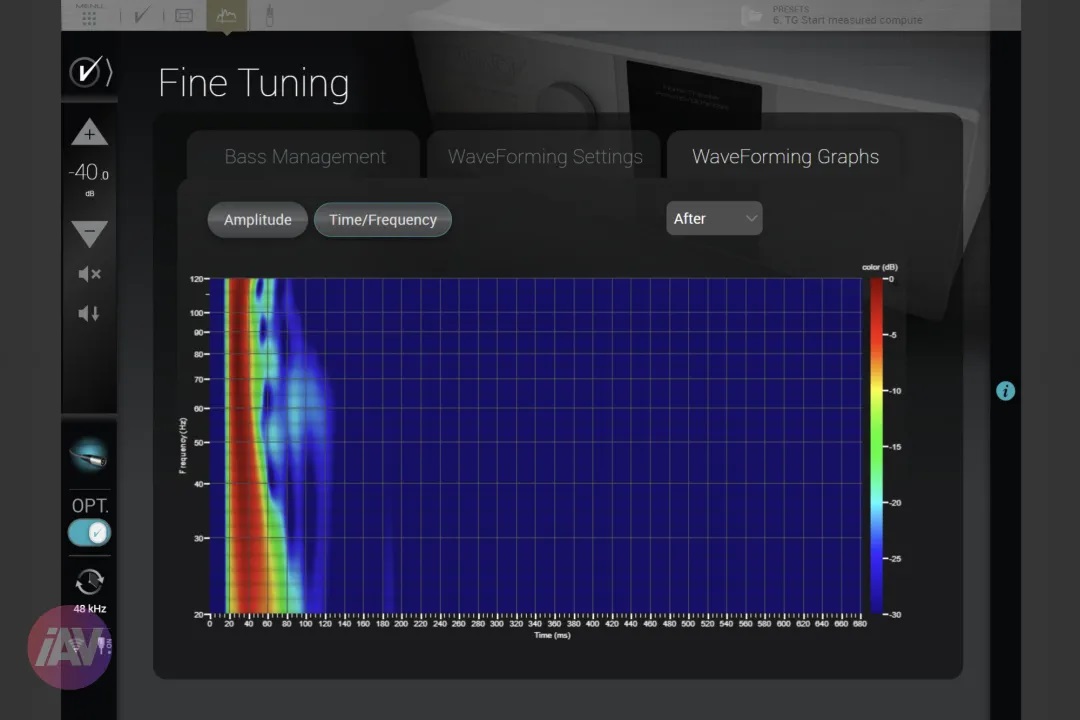Switch to the WaveForming Settings tab

tap(544, 156)
